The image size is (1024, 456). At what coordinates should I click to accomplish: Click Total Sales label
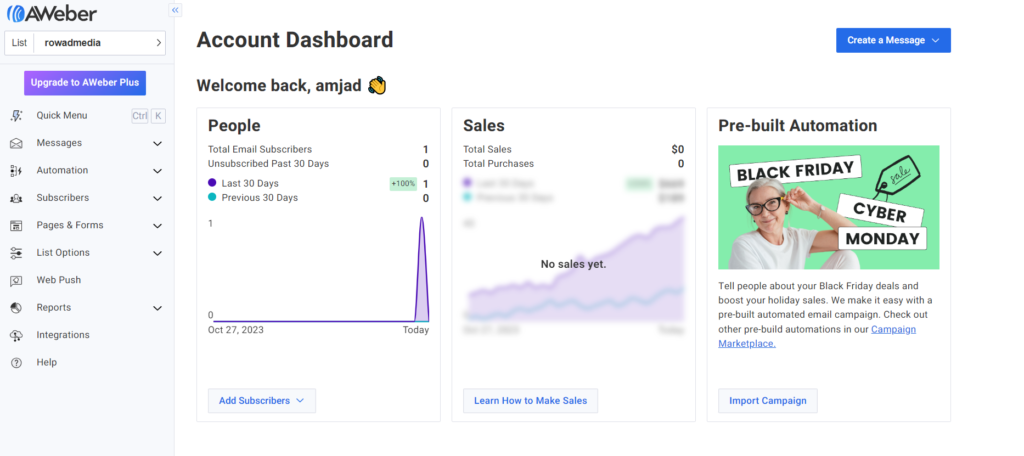click(x=487, y=149)
